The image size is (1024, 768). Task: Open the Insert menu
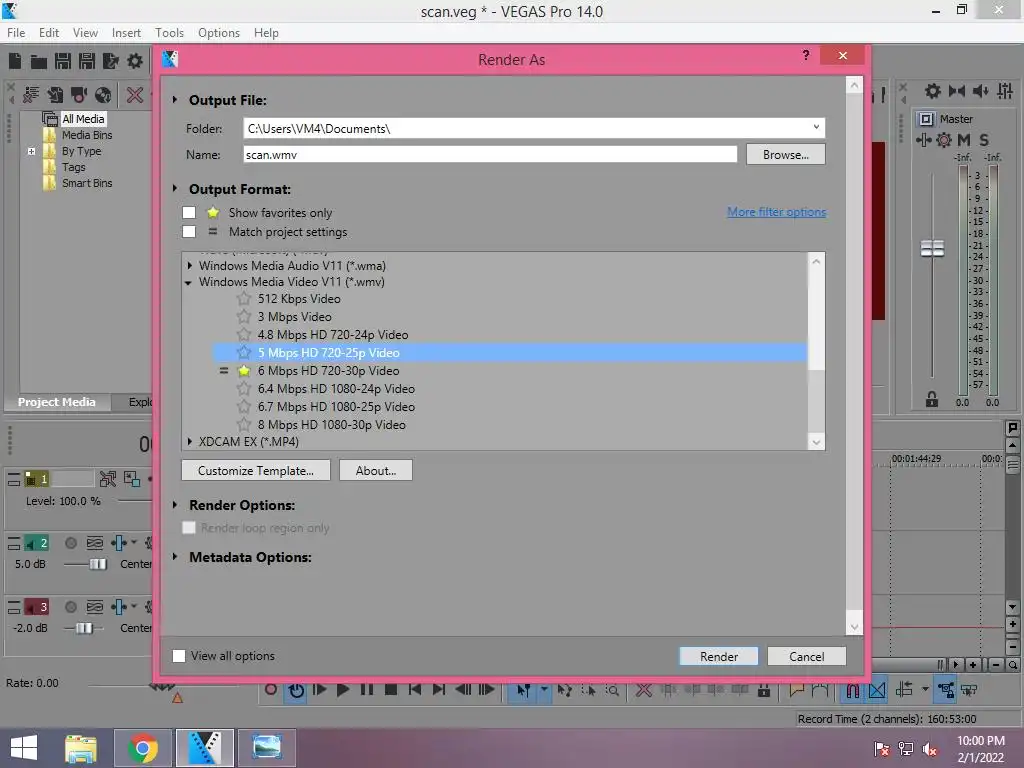(126, 33)
